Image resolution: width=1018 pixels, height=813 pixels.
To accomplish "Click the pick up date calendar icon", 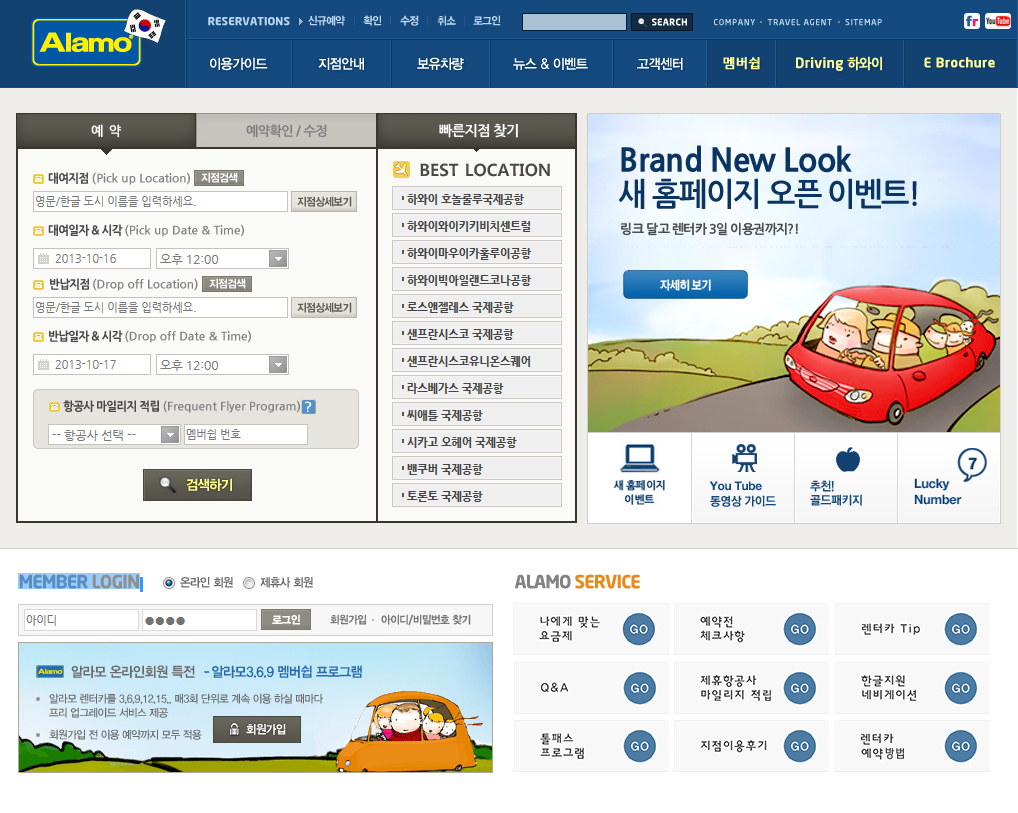I will click(x=43, y=258).
